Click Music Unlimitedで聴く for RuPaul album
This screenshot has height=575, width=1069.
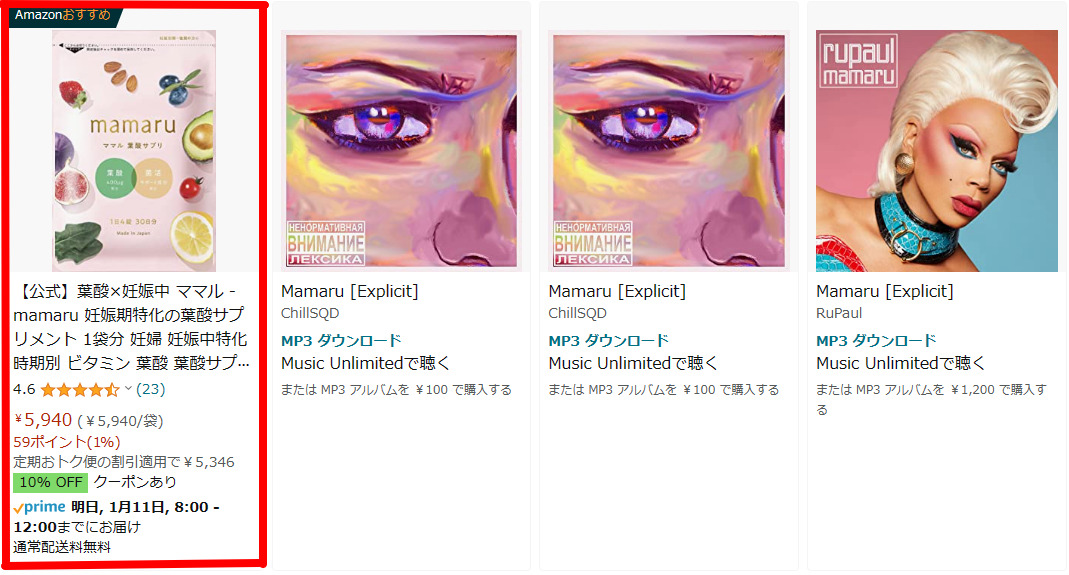[901, 363]
